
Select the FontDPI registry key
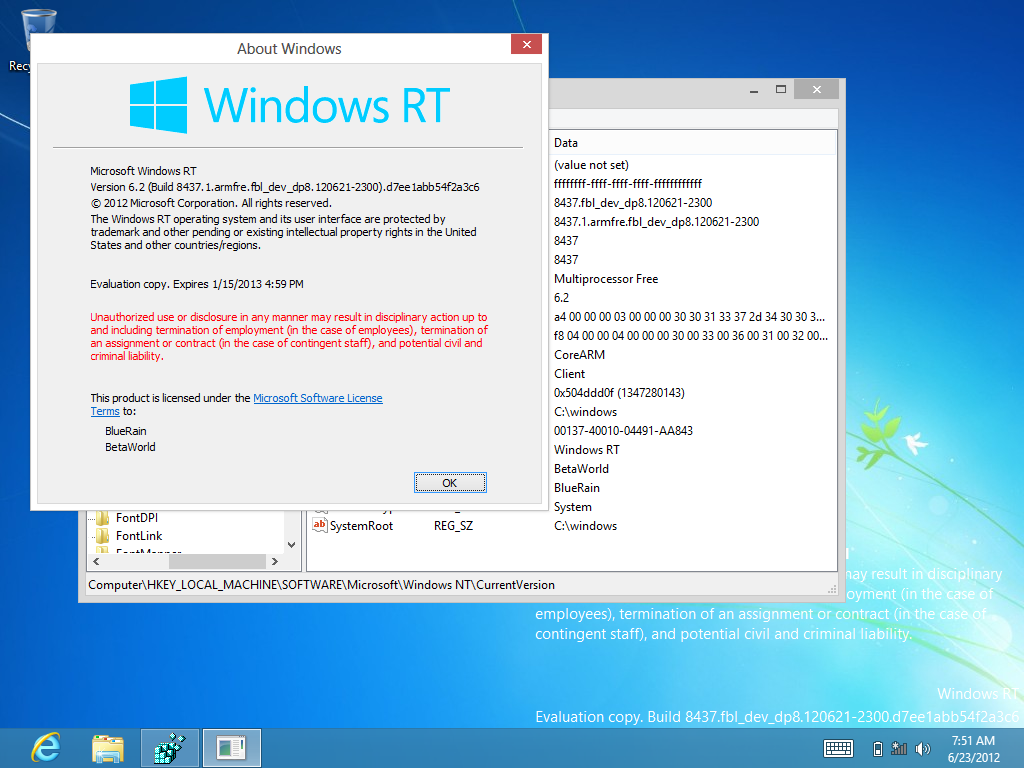tap(136, 518)
